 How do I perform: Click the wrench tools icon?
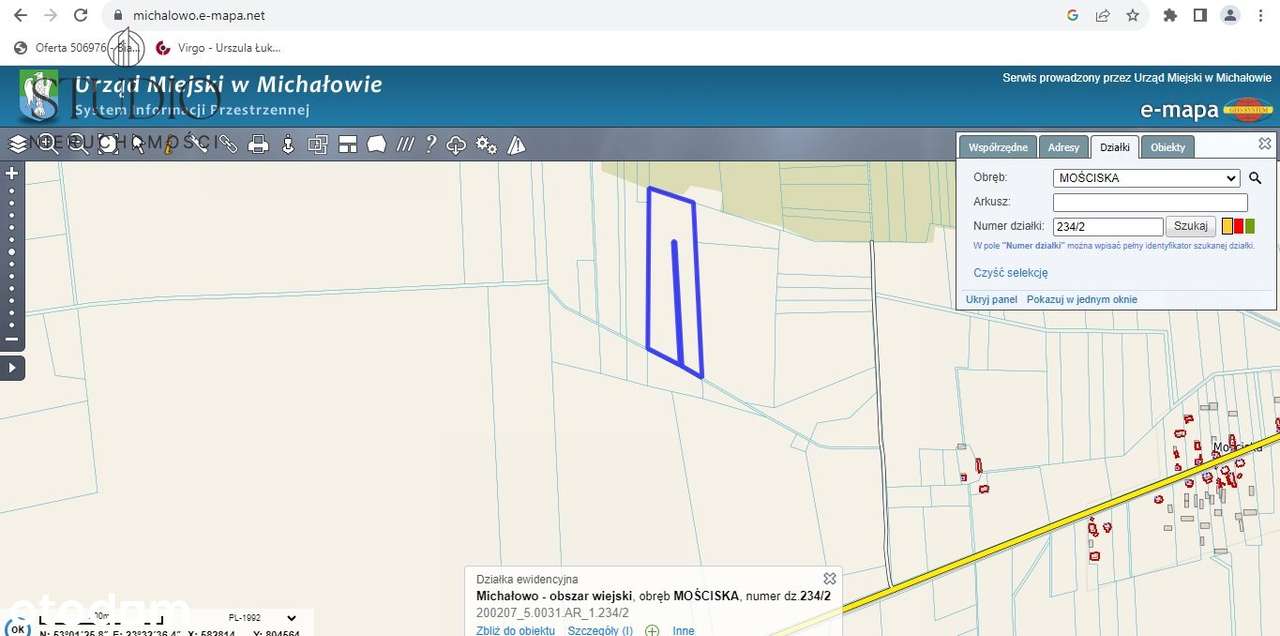point(198,145)
